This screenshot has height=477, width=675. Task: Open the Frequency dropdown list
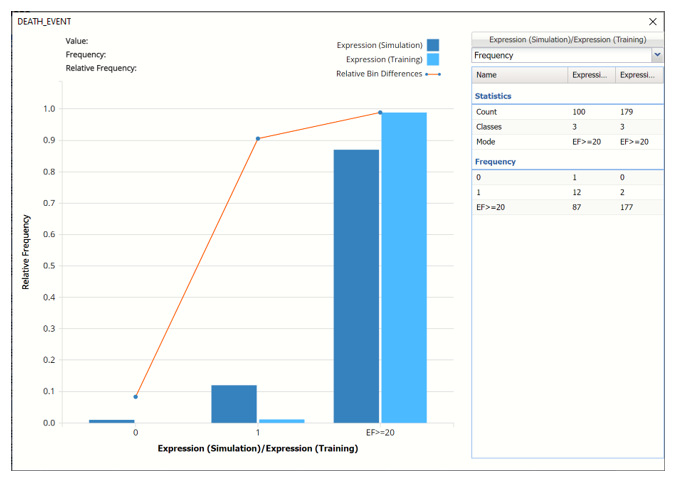point(657,56)
